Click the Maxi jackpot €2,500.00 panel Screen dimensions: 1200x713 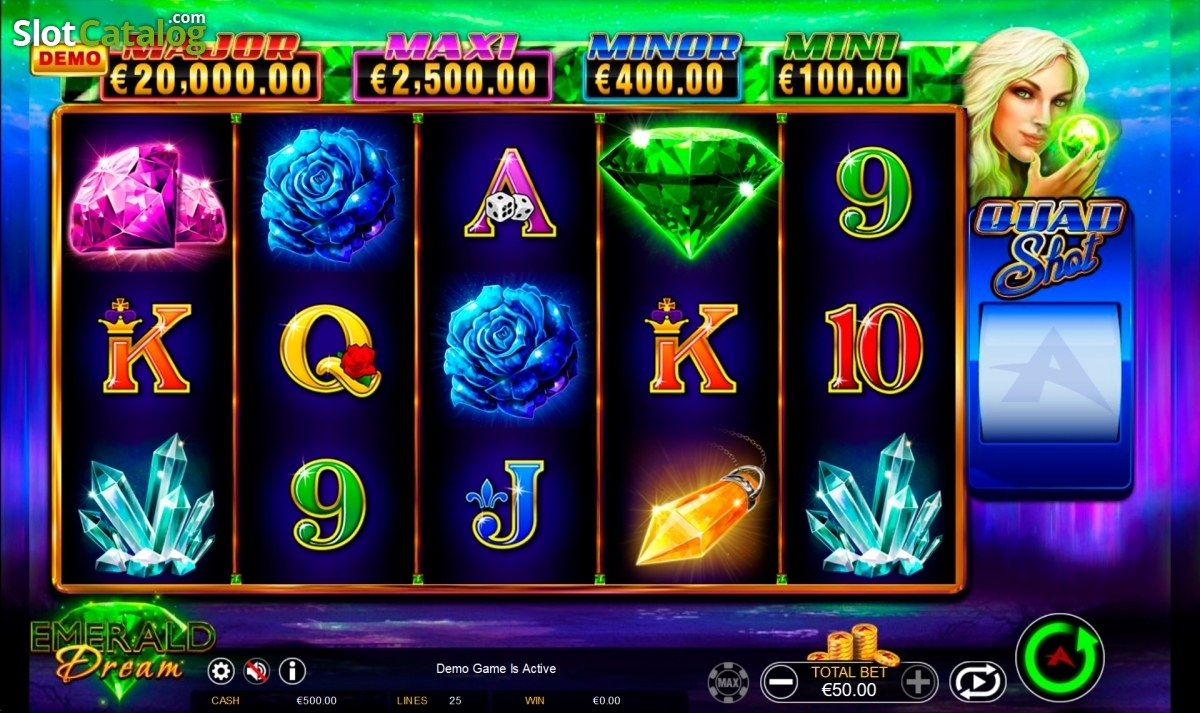click(453, 68)
